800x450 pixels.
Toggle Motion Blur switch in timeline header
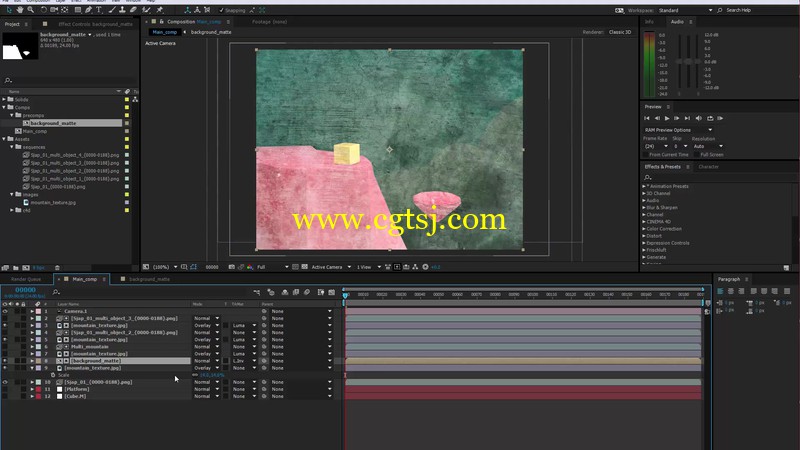[x=307, y=292]
